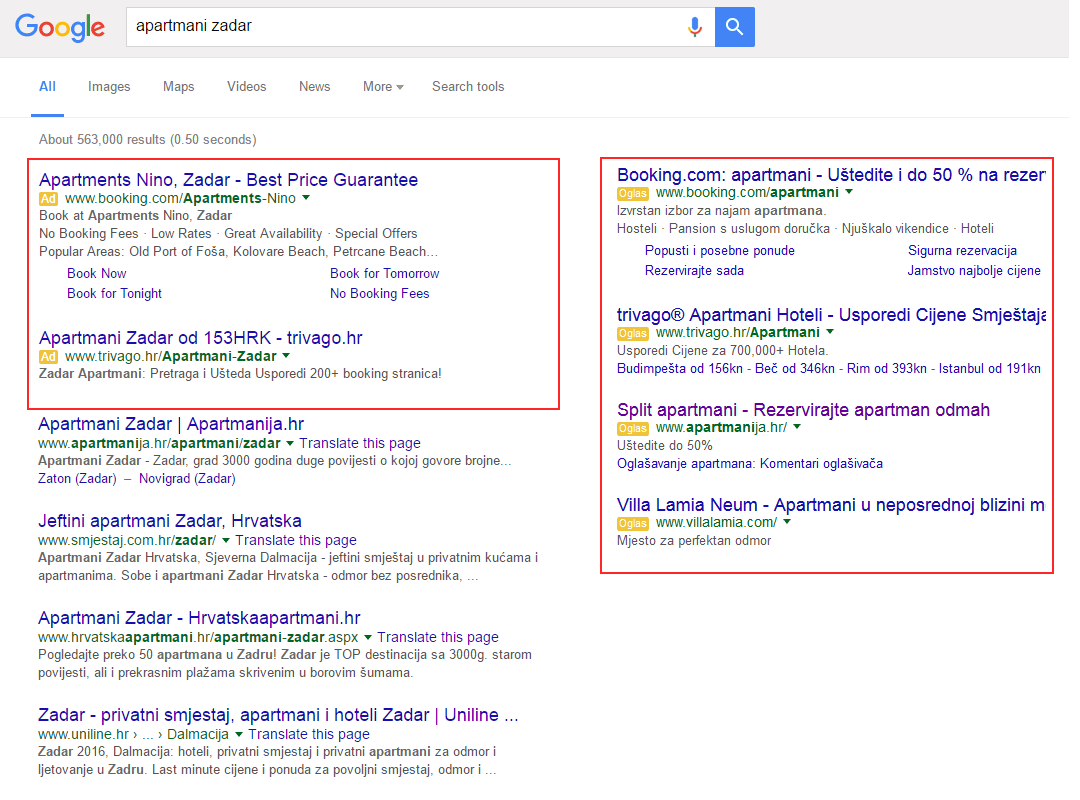Expand arrow next to hrvatskaapartmani.hr URL
Viewport: 1080px width, 800px height.
[368, 637]
